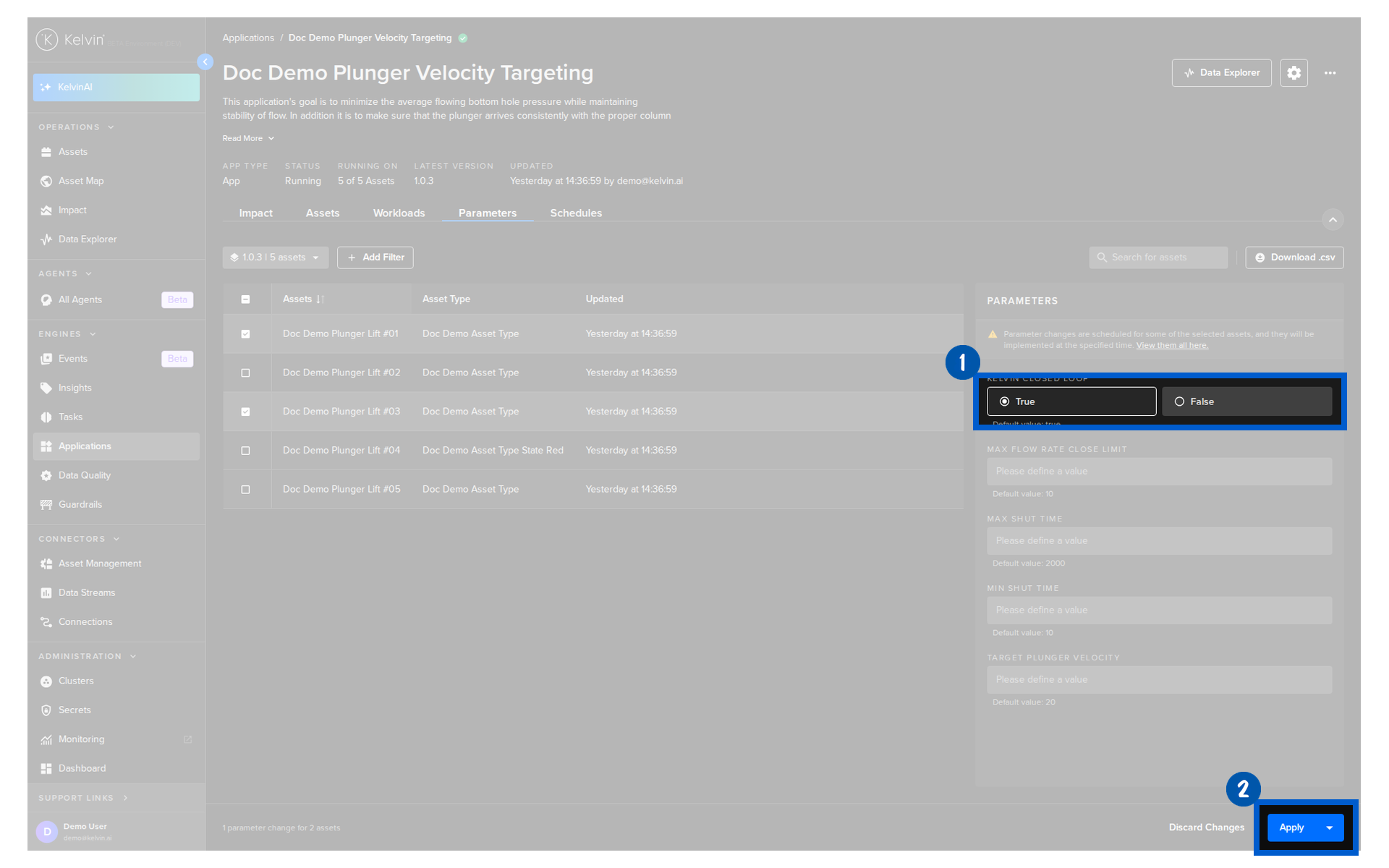Check Doc Demo Plunger Lift #05
The width and height of the screenshot is (1389, 868).
click(x=245, y=490)
